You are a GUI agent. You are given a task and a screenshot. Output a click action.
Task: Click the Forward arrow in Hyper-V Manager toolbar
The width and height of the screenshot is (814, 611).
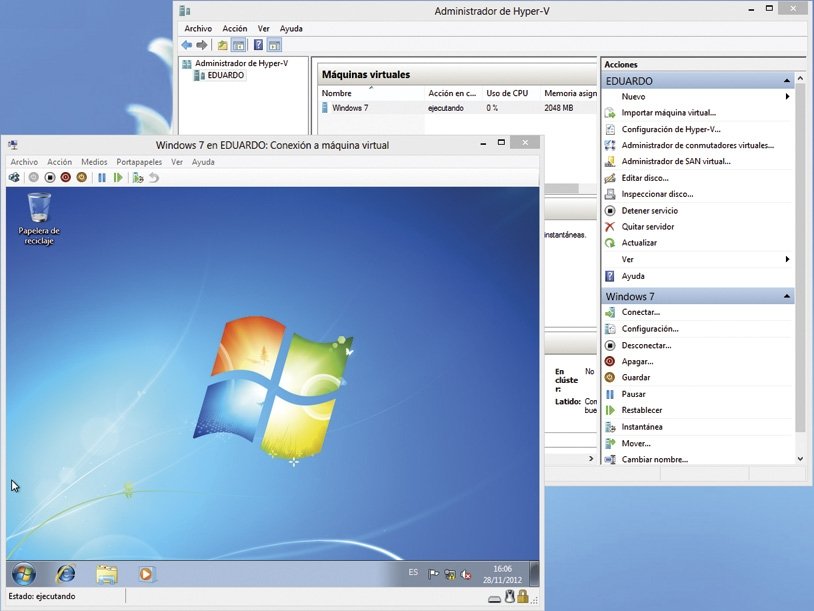[202, 45]
